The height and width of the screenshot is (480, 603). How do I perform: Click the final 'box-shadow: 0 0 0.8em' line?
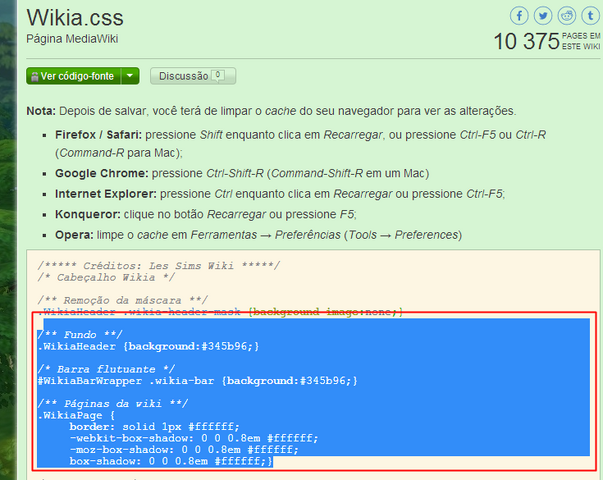click(x=171, y=461)
